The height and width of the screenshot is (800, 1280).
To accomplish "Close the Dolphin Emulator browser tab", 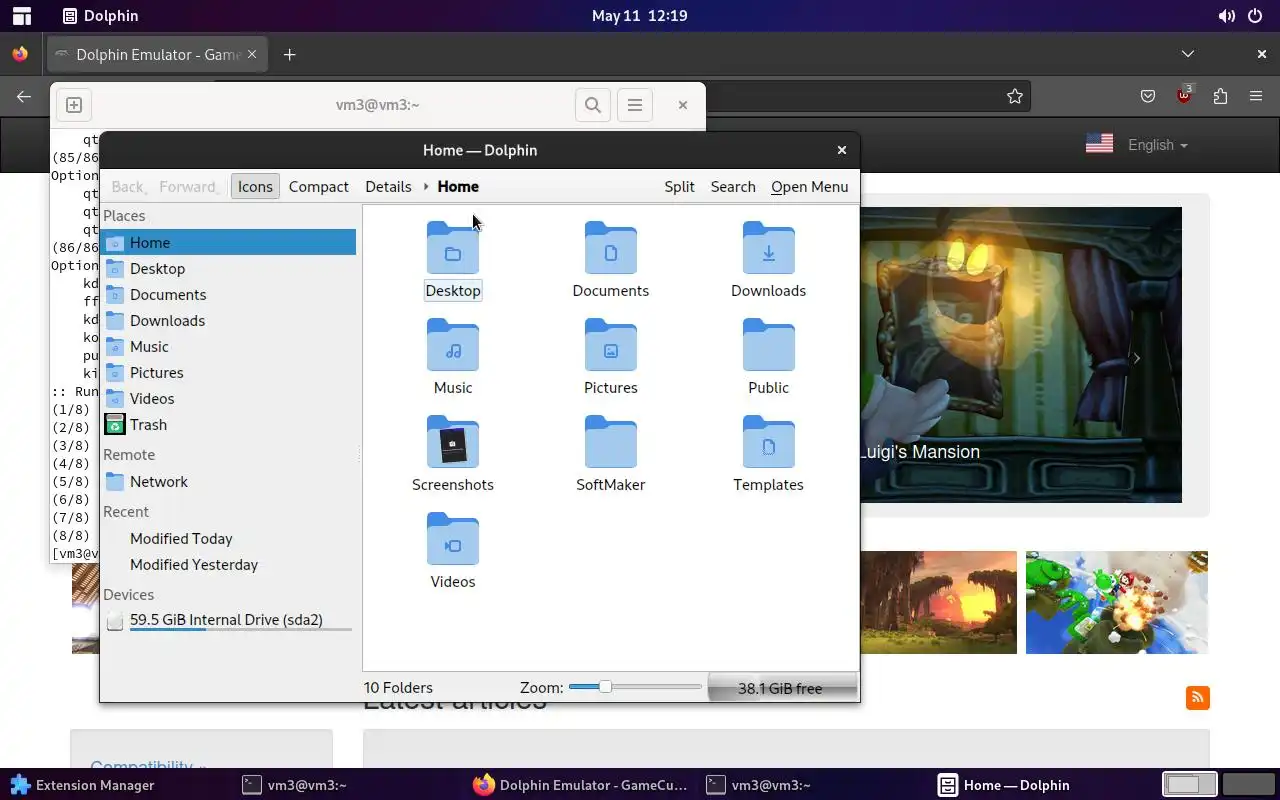I will 253,54.
